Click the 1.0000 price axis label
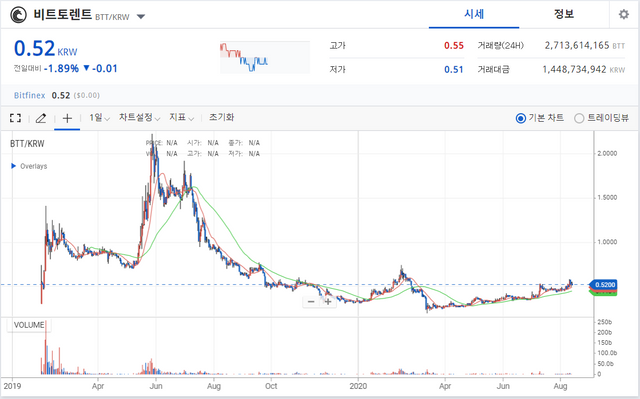 [607, 242]
